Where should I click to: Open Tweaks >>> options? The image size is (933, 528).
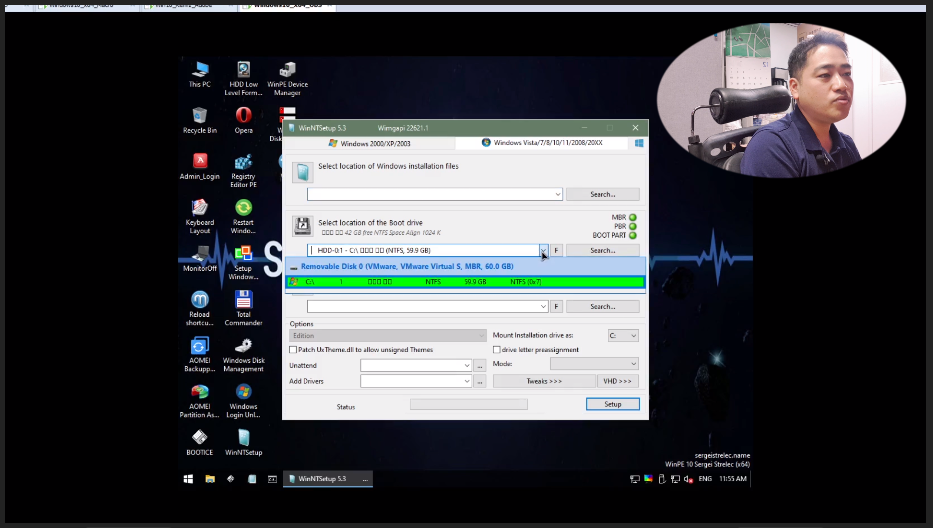click(x=544, y=381)
